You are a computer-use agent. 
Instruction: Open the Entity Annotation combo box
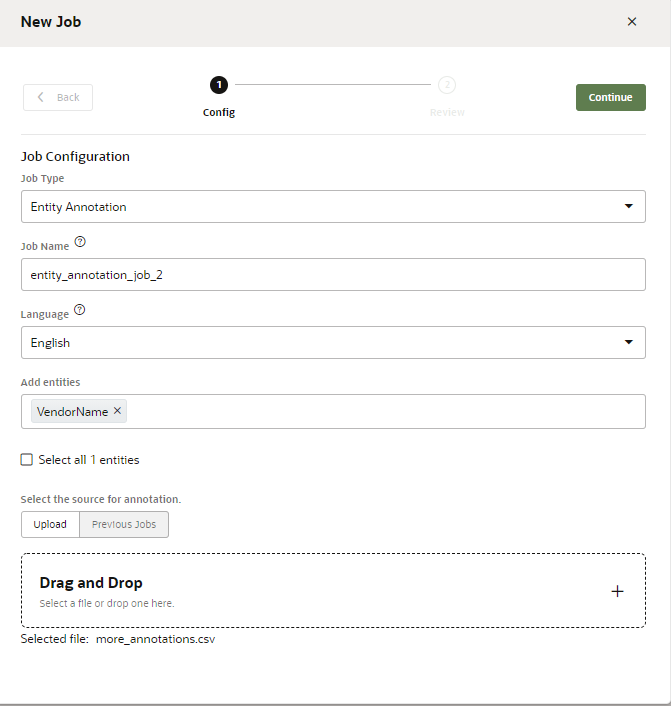[x=320, y=207]
